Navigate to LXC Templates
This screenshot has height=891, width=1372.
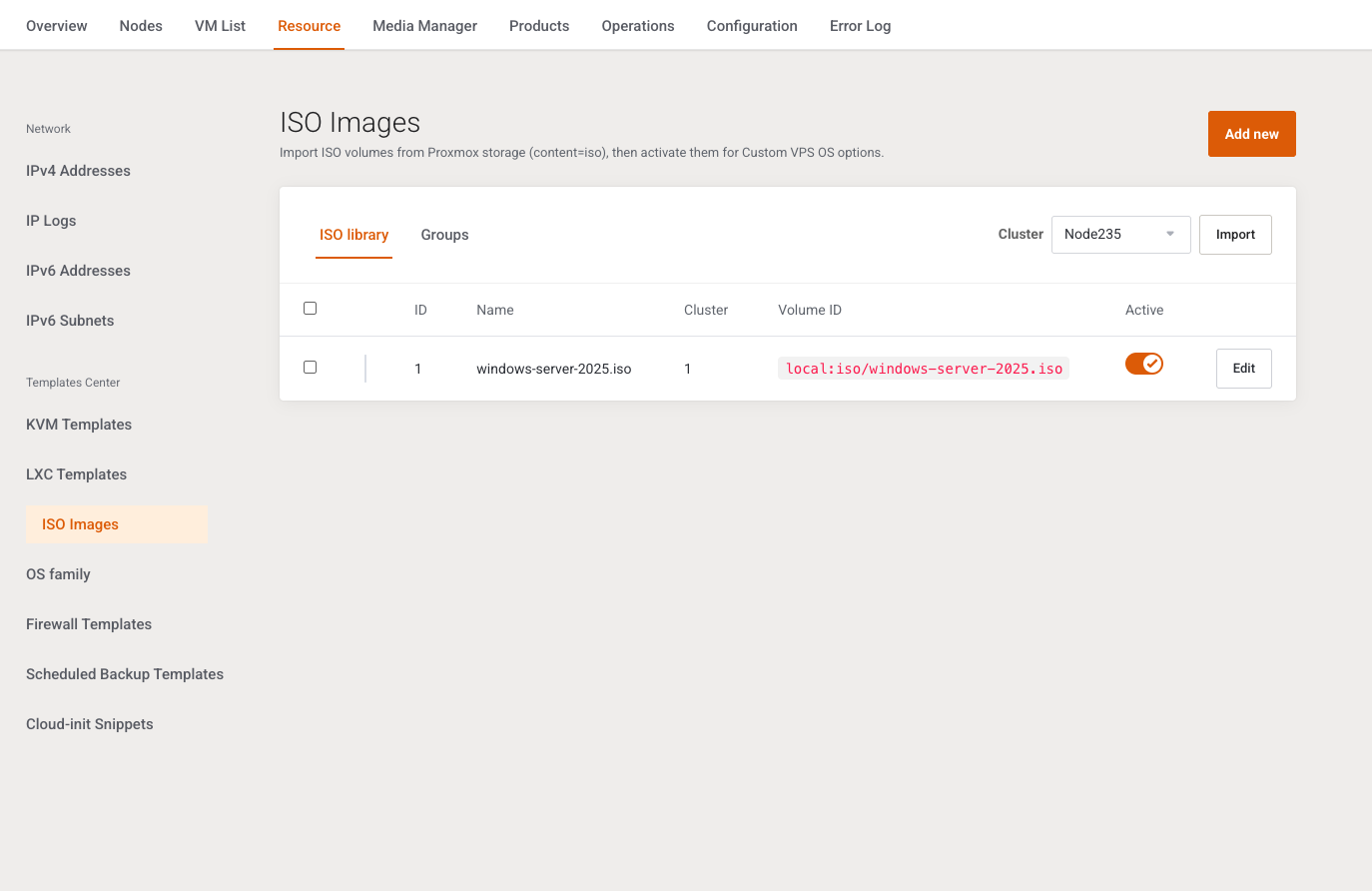tap(76, 474)
